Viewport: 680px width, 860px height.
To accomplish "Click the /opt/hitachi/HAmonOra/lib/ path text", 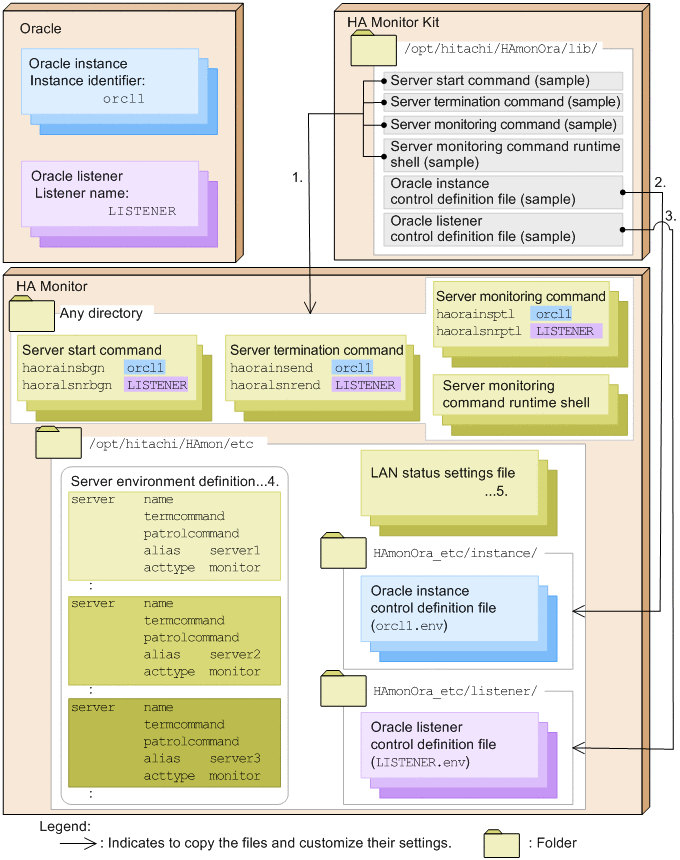I will point(501,49).
